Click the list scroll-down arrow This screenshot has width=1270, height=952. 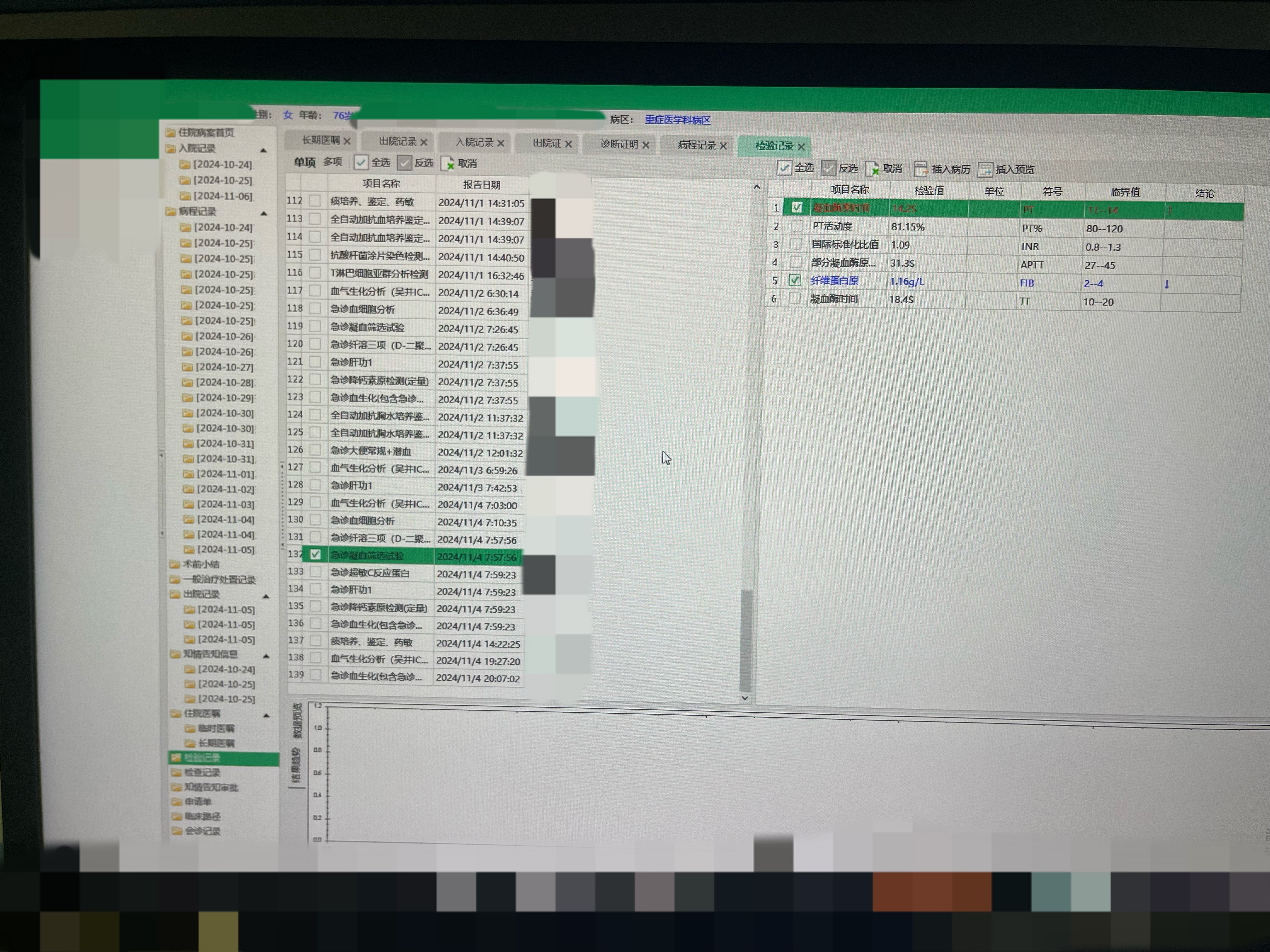coord(745,698)
